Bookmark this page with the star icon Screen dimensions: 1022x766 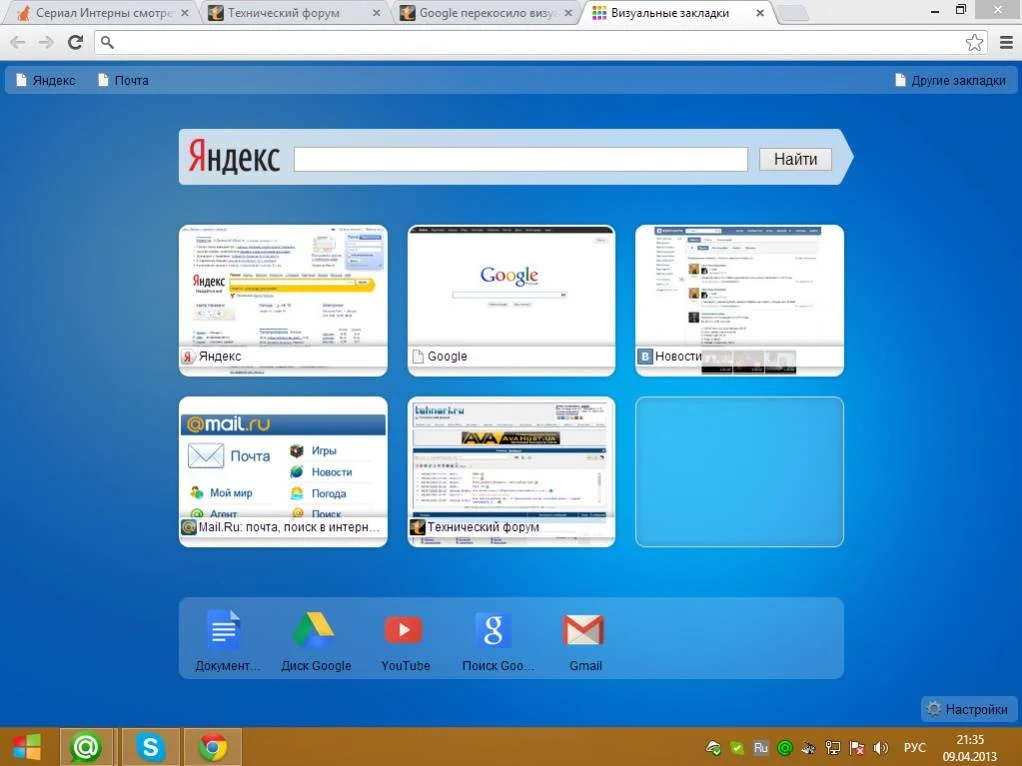tap(974, 42)
